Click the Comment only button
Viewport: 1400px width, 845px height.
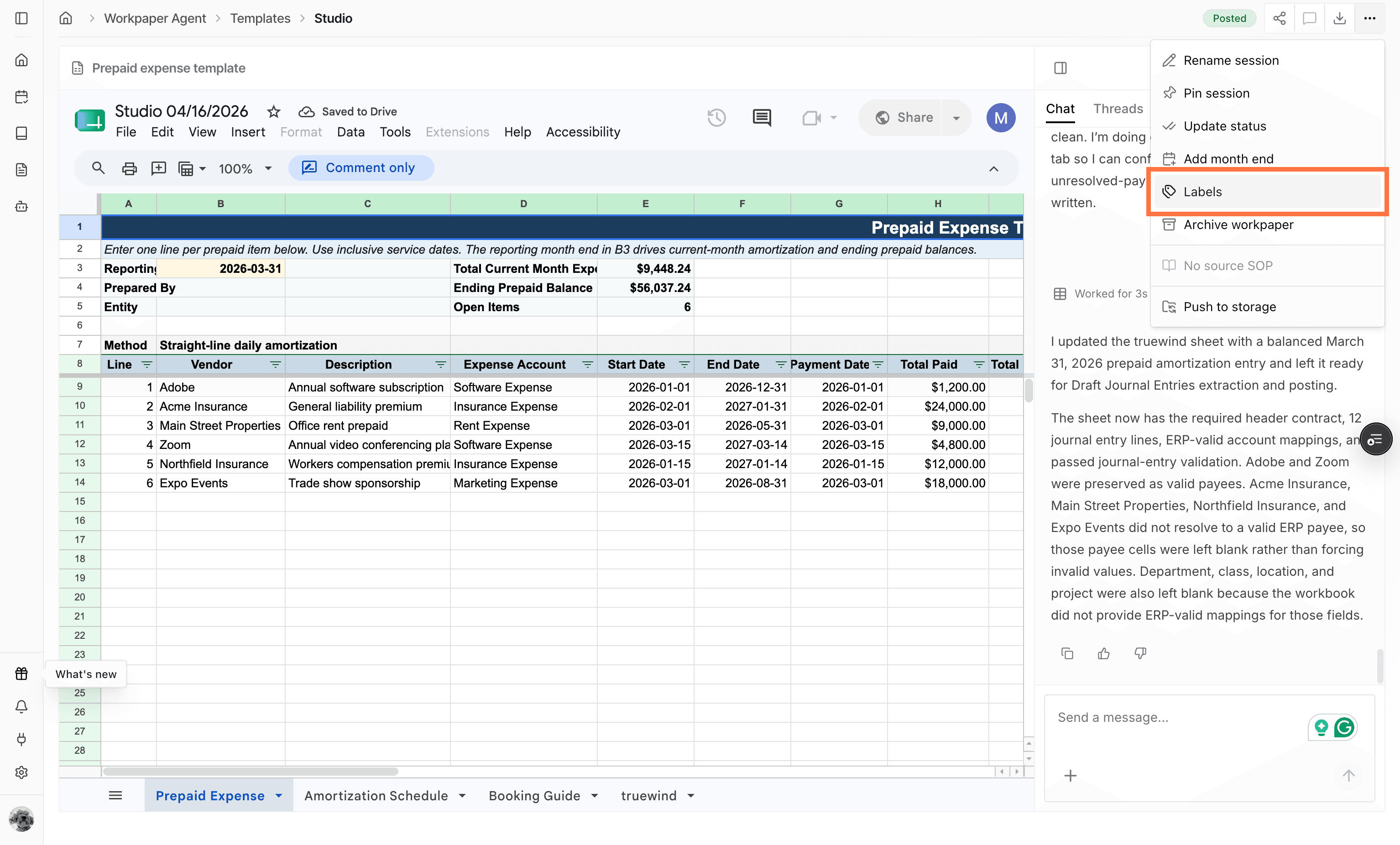[361, 168]
